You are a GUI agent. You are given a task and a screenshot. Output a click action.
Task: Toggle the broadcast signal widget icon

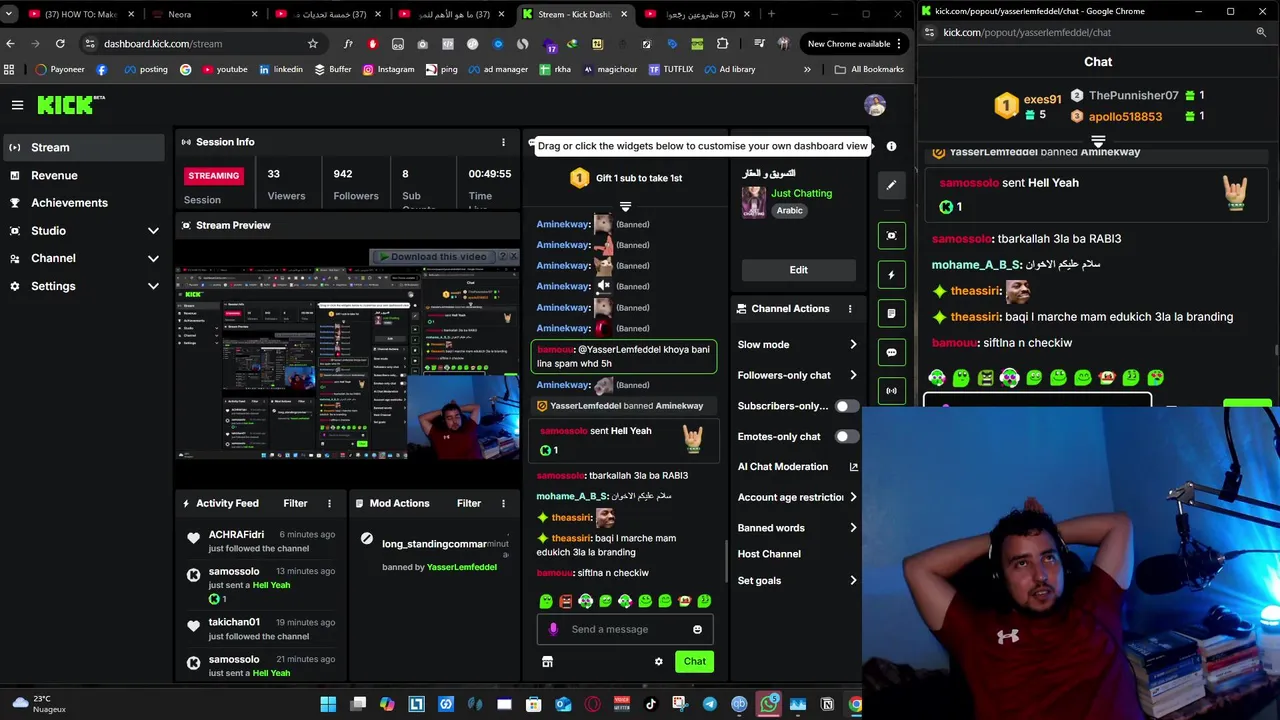pyautogui.click(x=891, y=391)
